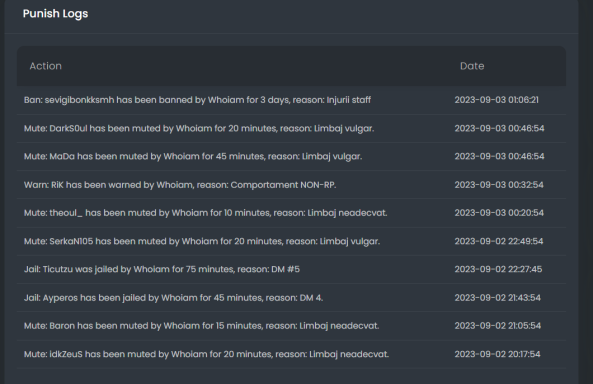Select the theoul_ mute log row
This screenshot has width=593, height=384.
point(291,213)
